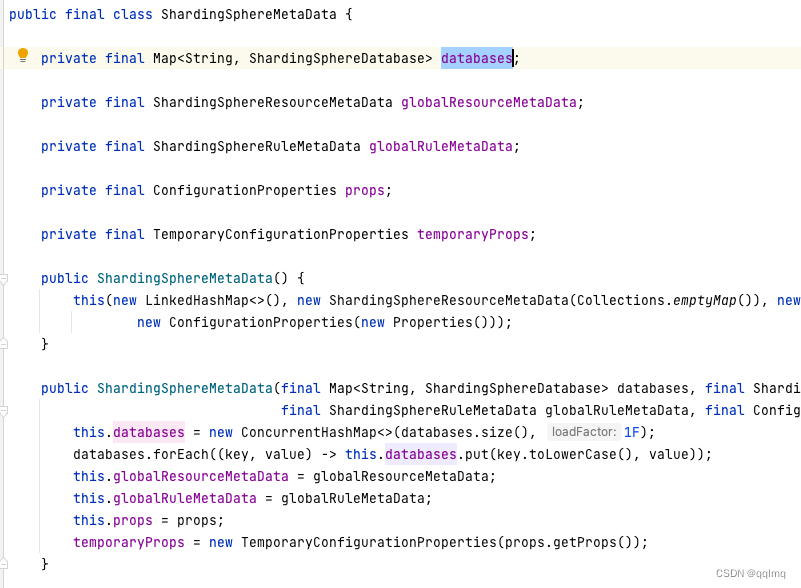801x588 pixels.
Task: Select the highlighted databases field name
Action: 476,58
